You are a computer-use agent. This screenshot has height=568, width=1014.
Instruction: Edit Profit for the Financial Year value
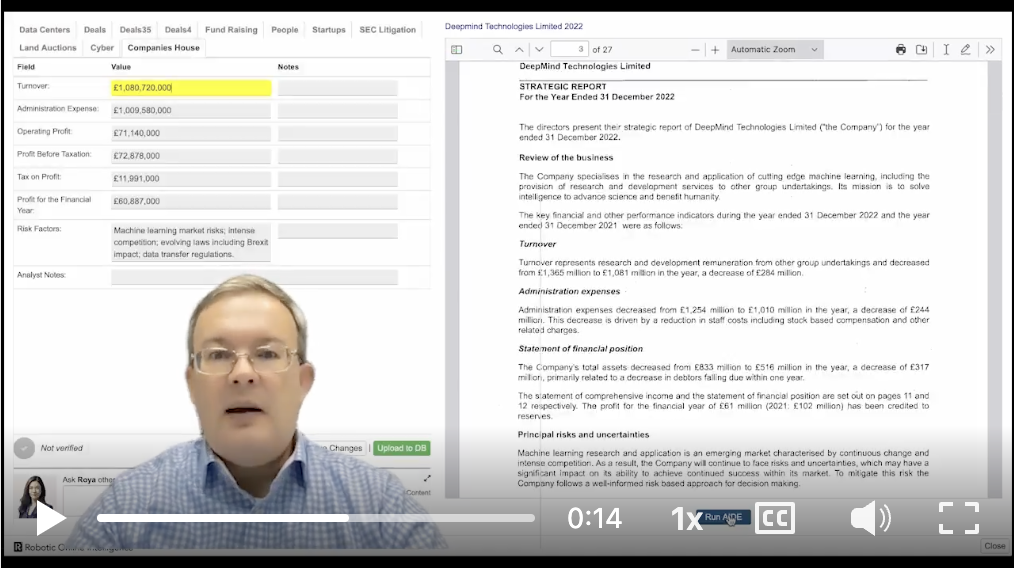click(x=191, y=201)
